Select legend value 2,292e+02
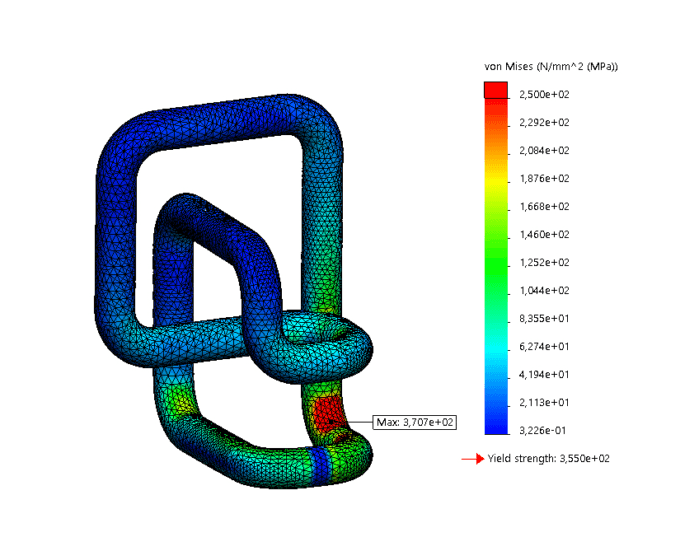The width and height of the screenshot is (680, 537). click(544, 123)
